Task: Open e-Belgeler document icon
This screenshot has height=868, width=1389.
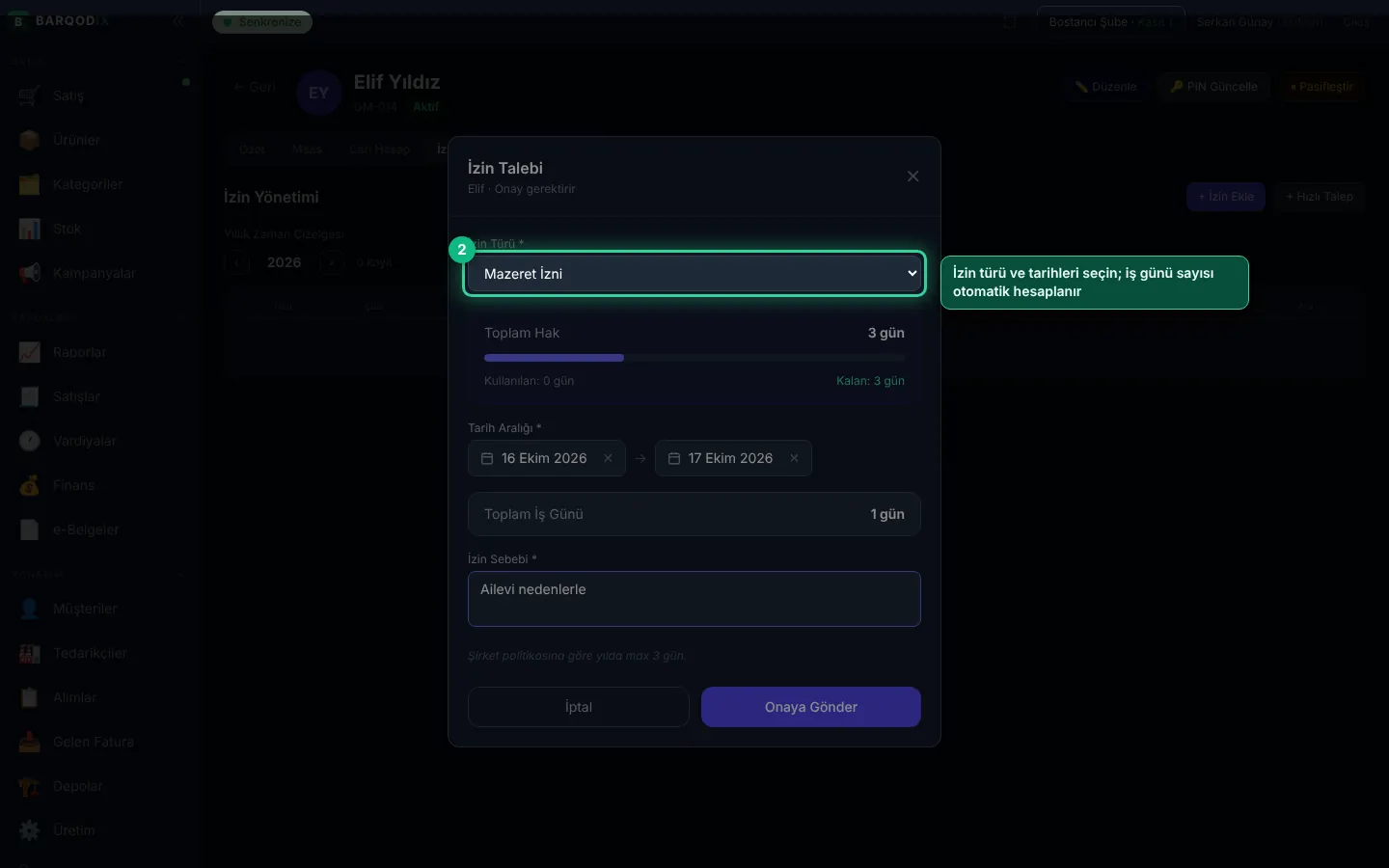Action: tap(30, 529)
